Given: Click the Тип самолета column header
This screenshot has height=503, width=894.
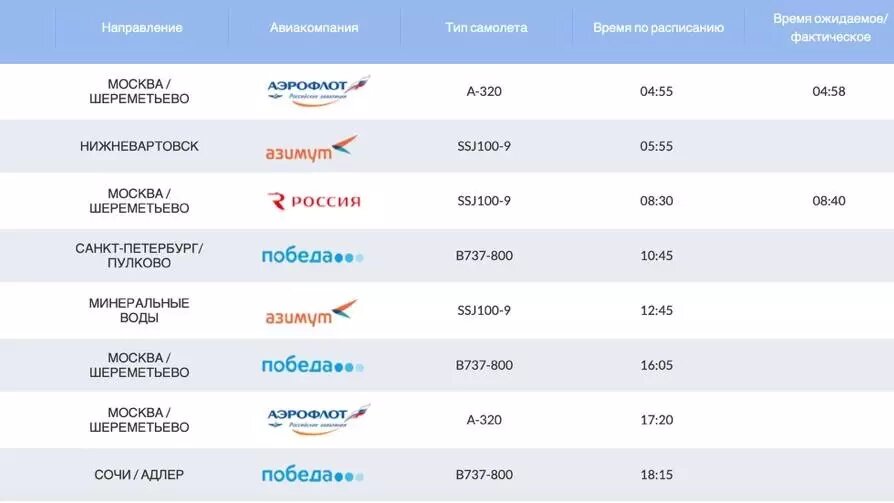Looking at the screenshot, I should tap(486, 27).
